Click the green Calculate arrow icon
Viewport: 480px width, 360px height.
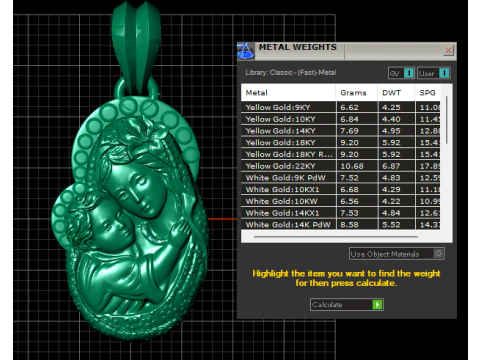pyautogui.click(x=377, y=304)
